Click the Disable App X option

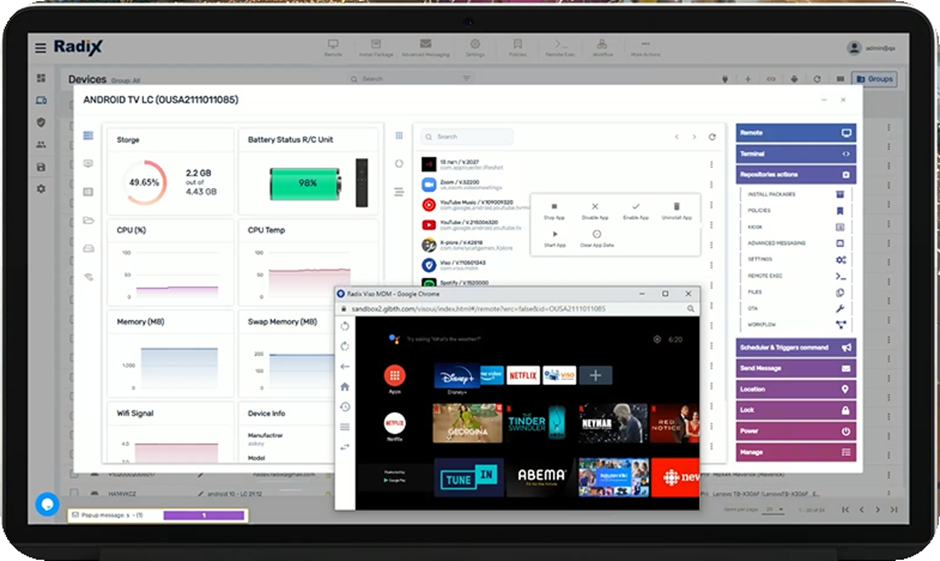(595, 206)
